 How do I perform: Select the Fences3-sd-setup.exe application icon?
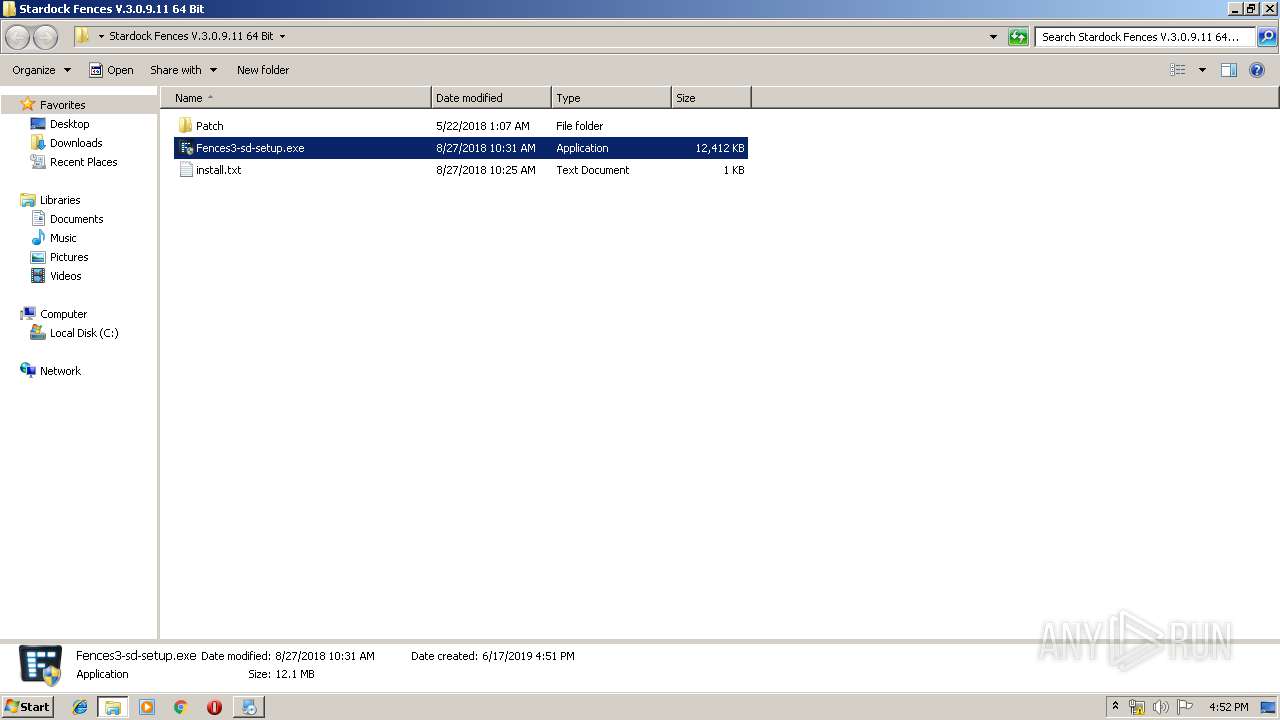[x=186, y=148]
